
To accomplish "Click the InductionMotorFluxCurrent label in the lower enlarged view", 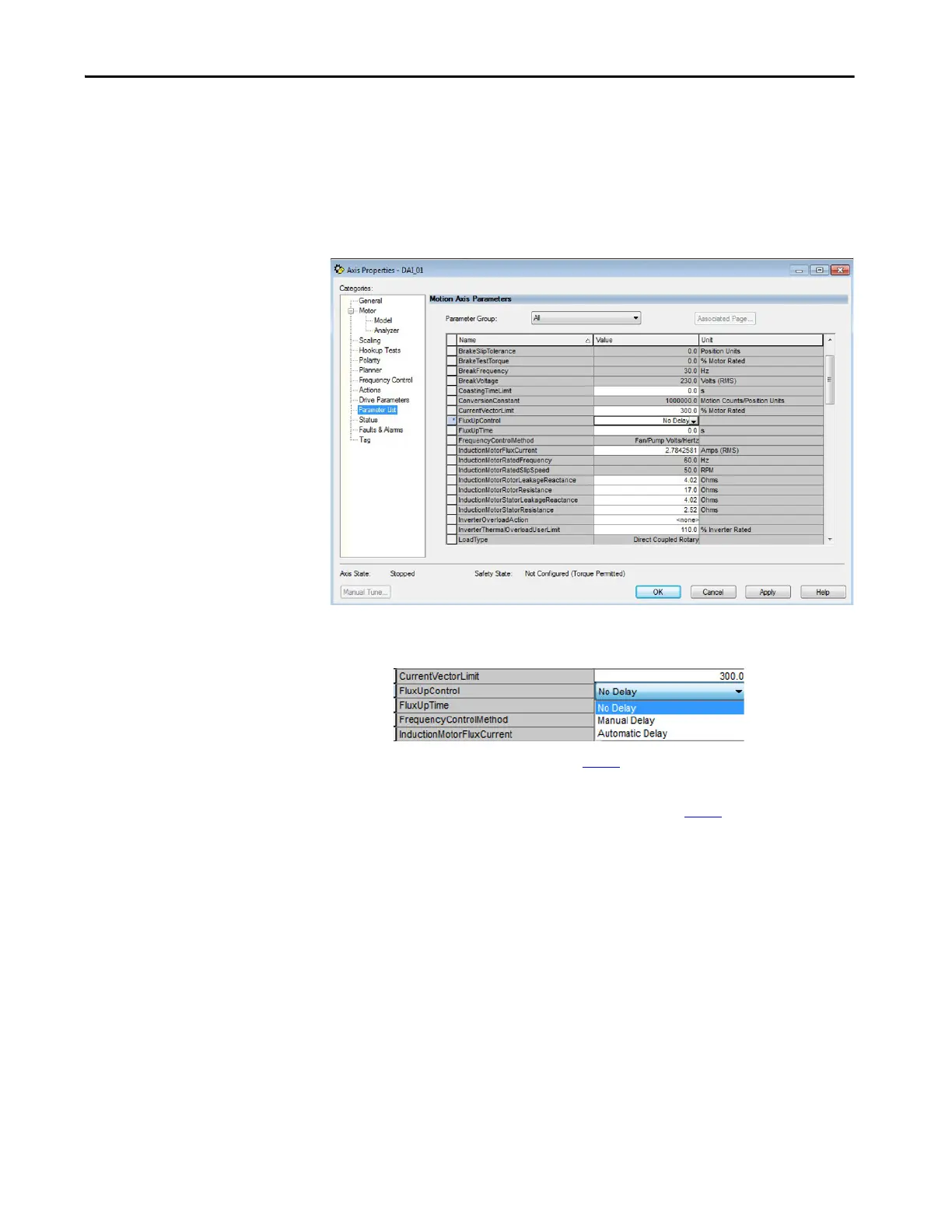I will pos(456,734).
